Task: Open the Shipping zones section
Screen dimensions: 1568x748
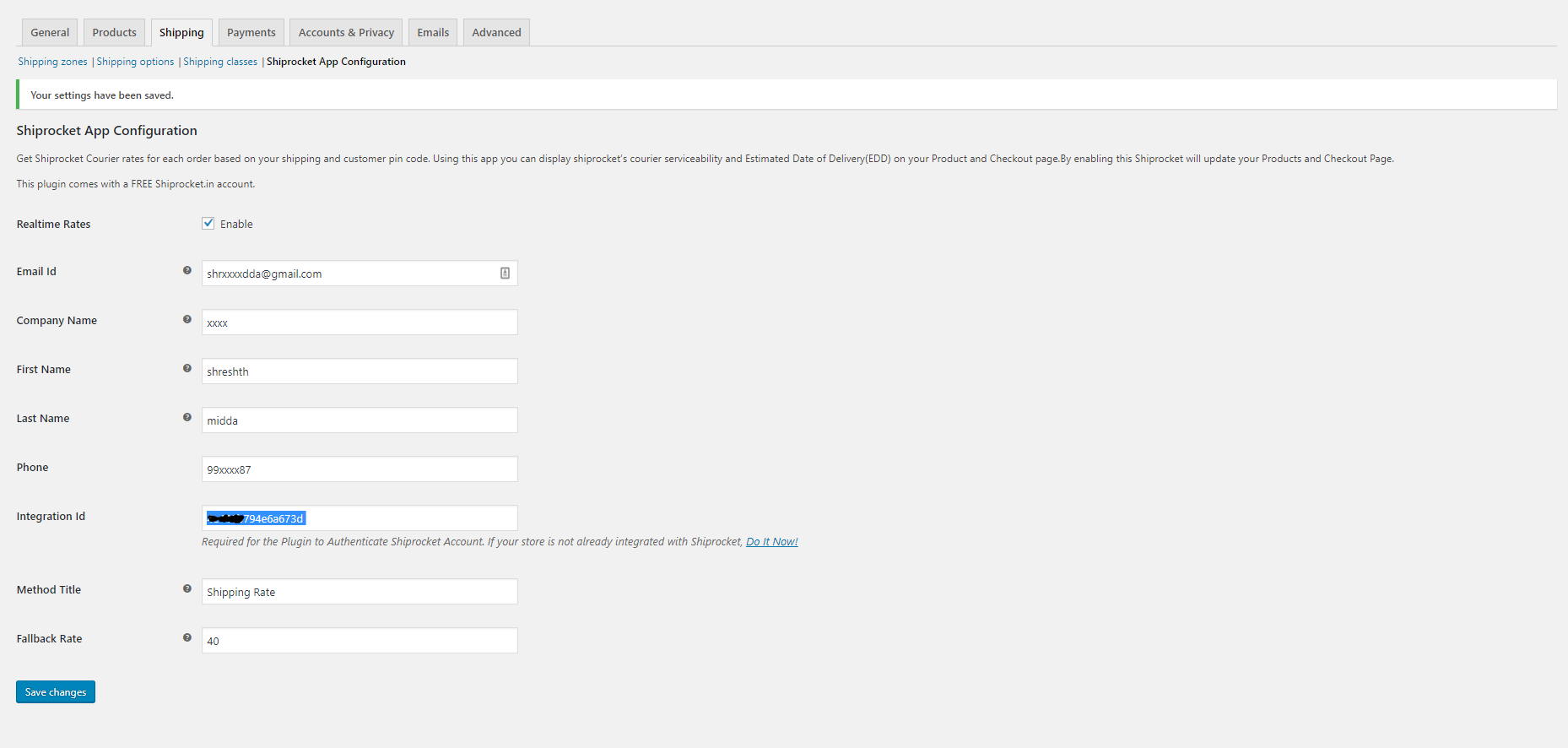Action: click(53, 62)
